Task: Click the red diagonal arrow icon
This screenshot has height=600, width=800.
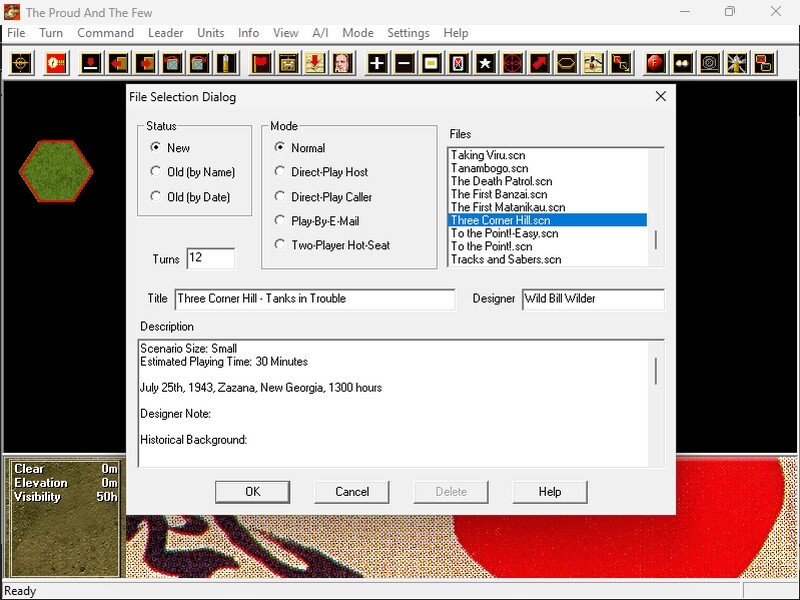Action: [x=540, y=63]
